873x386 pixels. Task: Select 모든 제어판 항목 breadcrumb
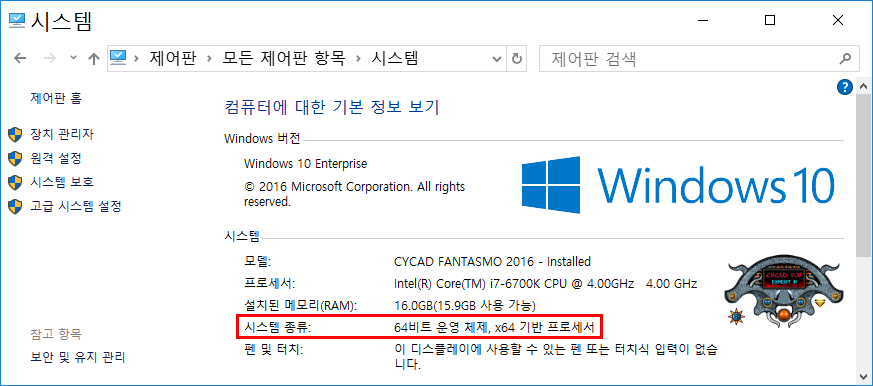click(284, 58)
